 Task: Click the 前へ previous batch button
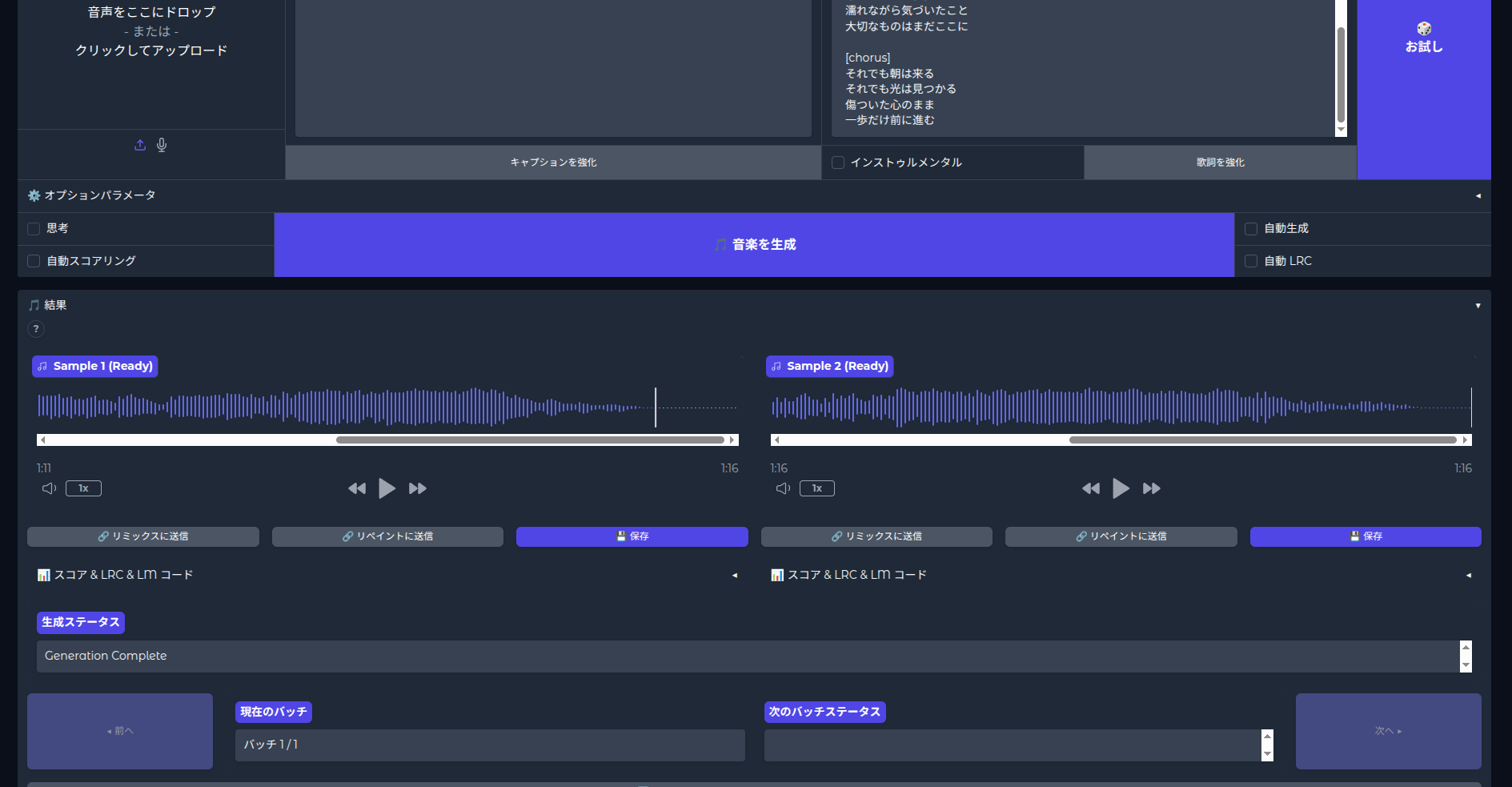120,731
